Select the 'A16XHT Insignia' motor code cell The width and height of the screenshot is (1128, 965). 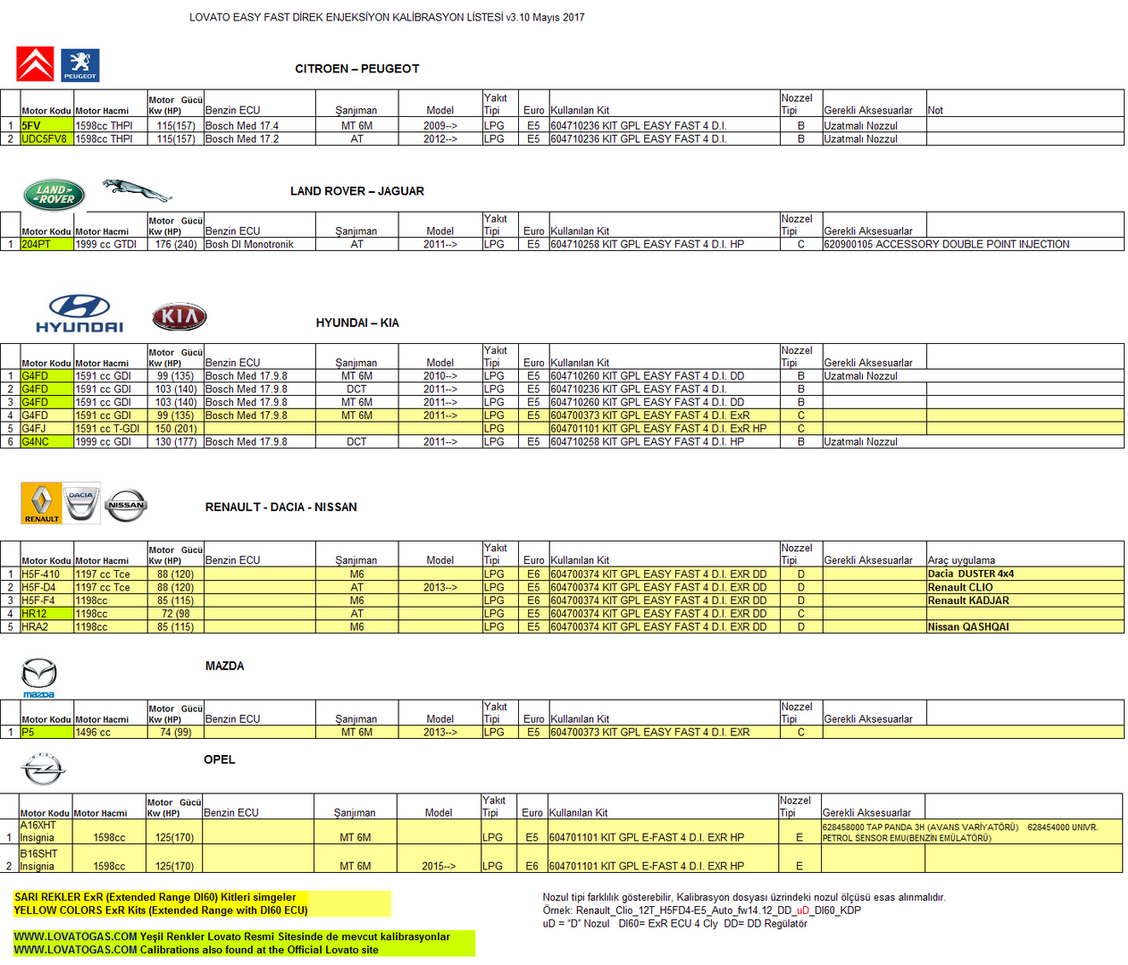[x=45, y=832]
